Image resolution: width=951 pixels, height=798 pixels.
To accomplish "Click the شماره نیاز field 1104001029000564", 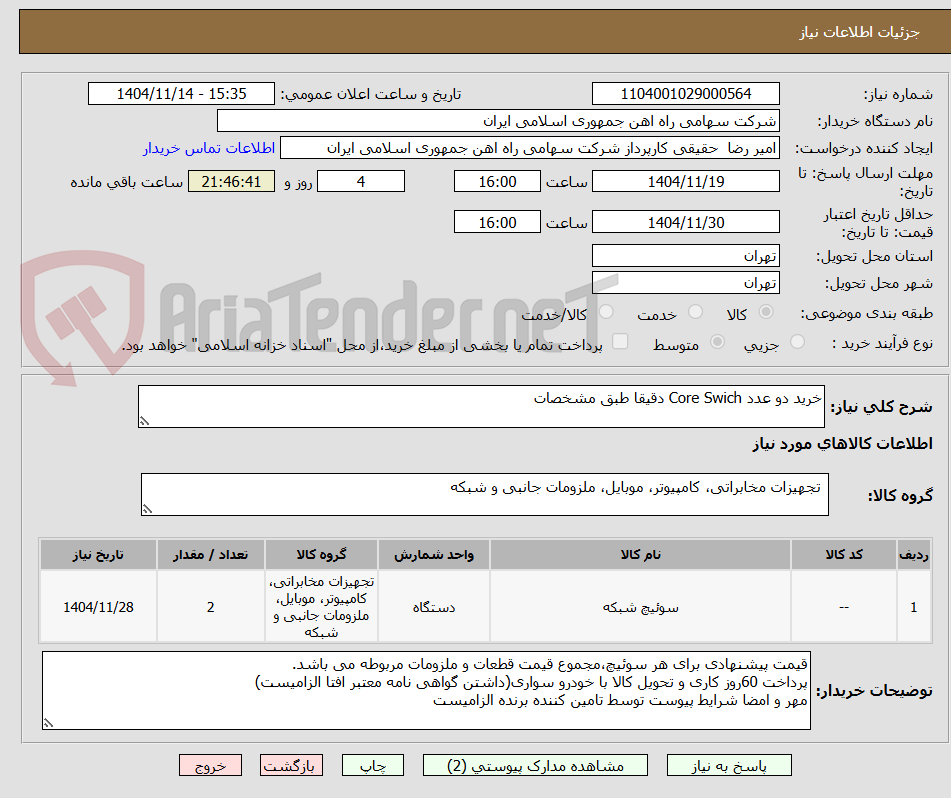I will click(685, 94).
